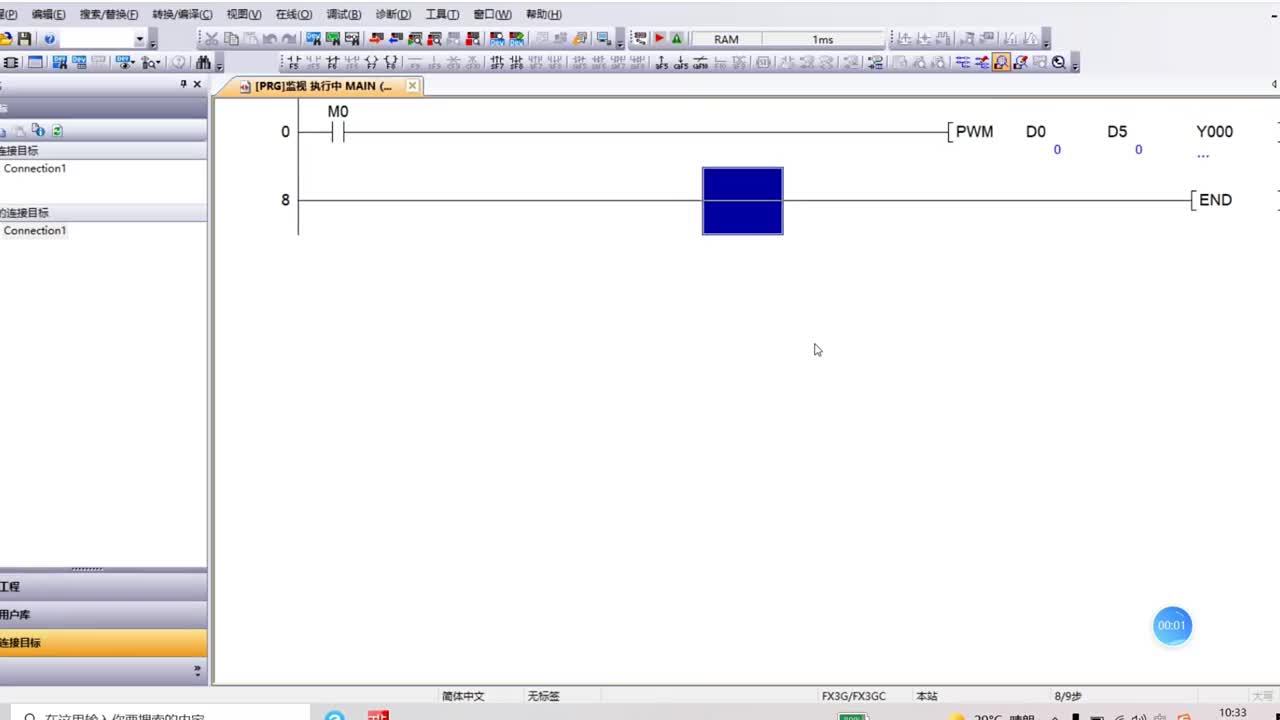Click the blue Help question-mark icon
Screen dimensions: 1280x720
click(x=49, y=39)
